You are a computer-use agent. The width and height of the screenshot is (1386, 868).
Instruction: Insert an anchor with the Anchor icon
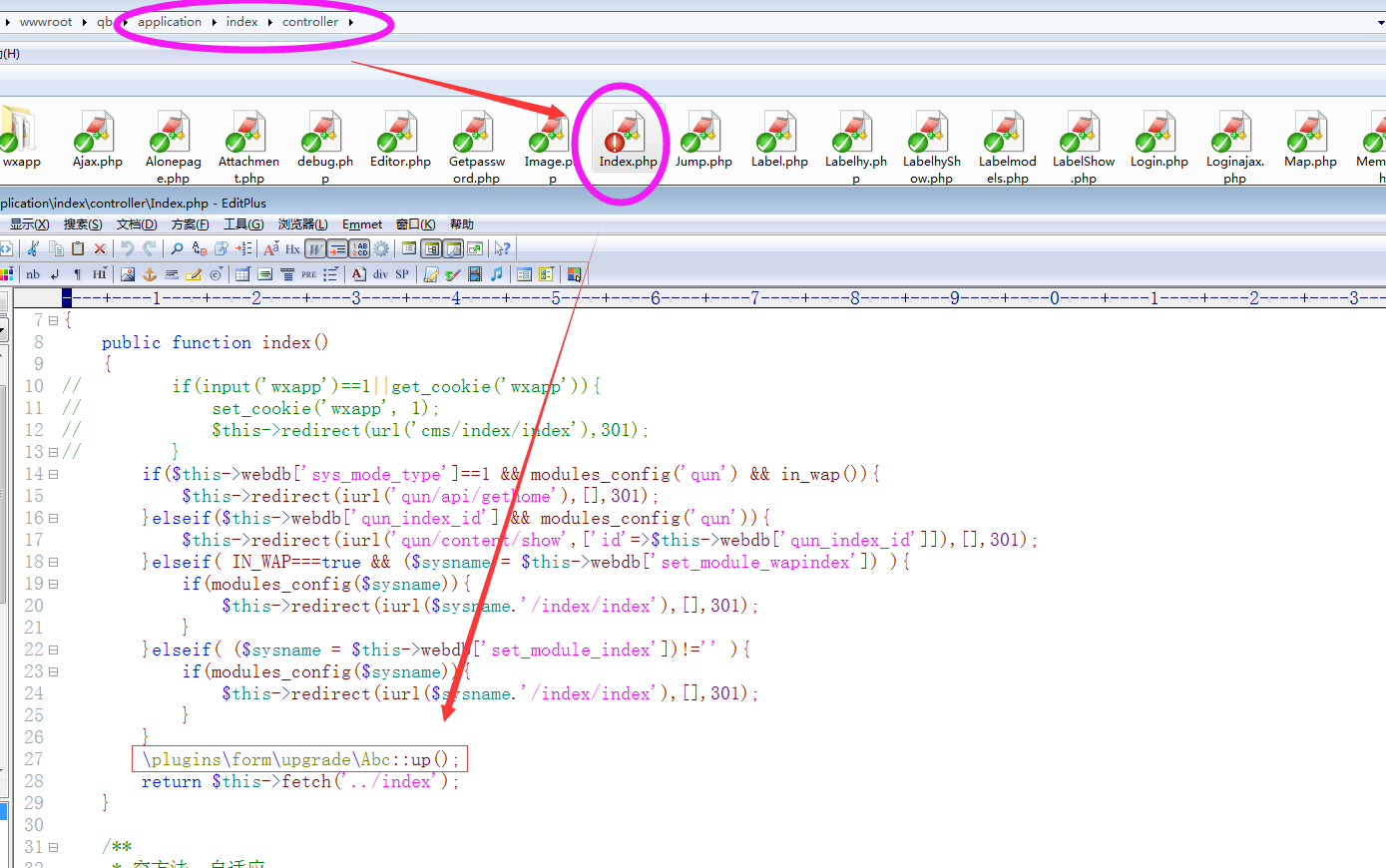tap(150, 274)
